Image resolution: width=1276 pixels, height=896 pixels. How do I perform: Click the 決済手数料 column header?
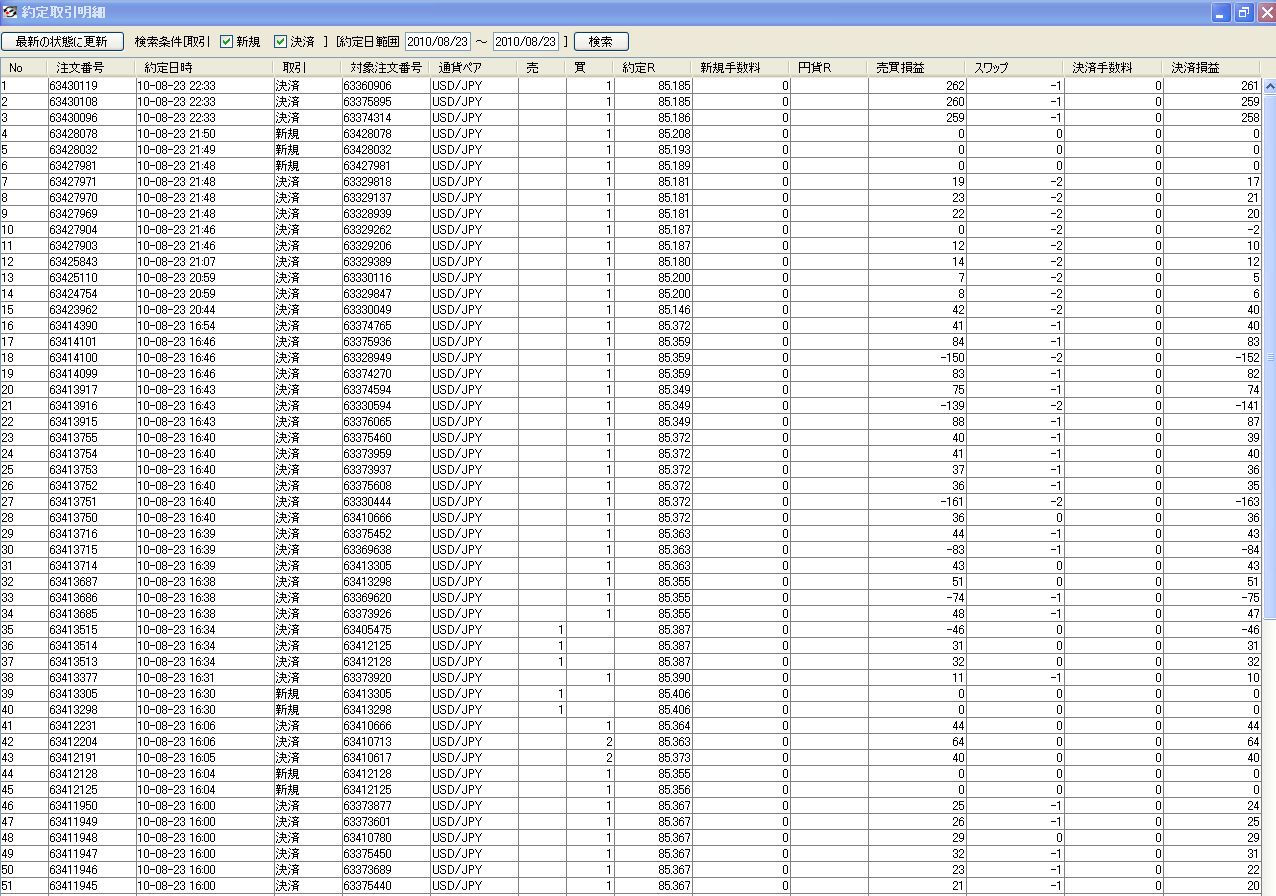(x=1113, y=68)
